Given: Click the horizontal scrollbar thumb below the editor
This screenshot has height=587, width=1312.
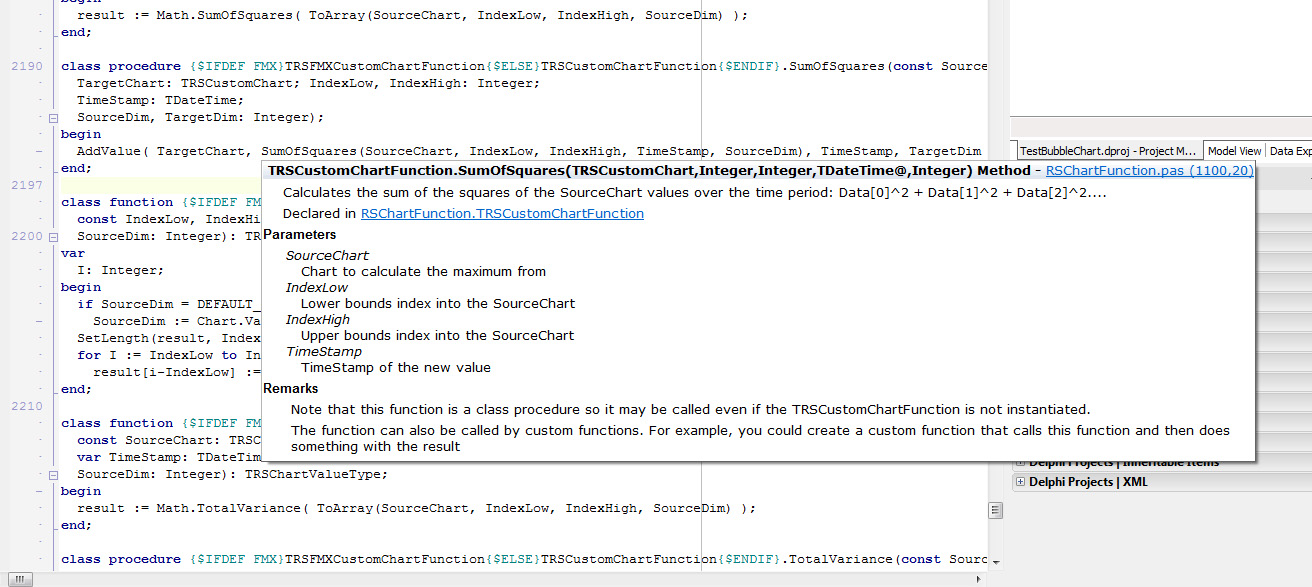Looking at the screenshot, I should click(x=21, y=579).
